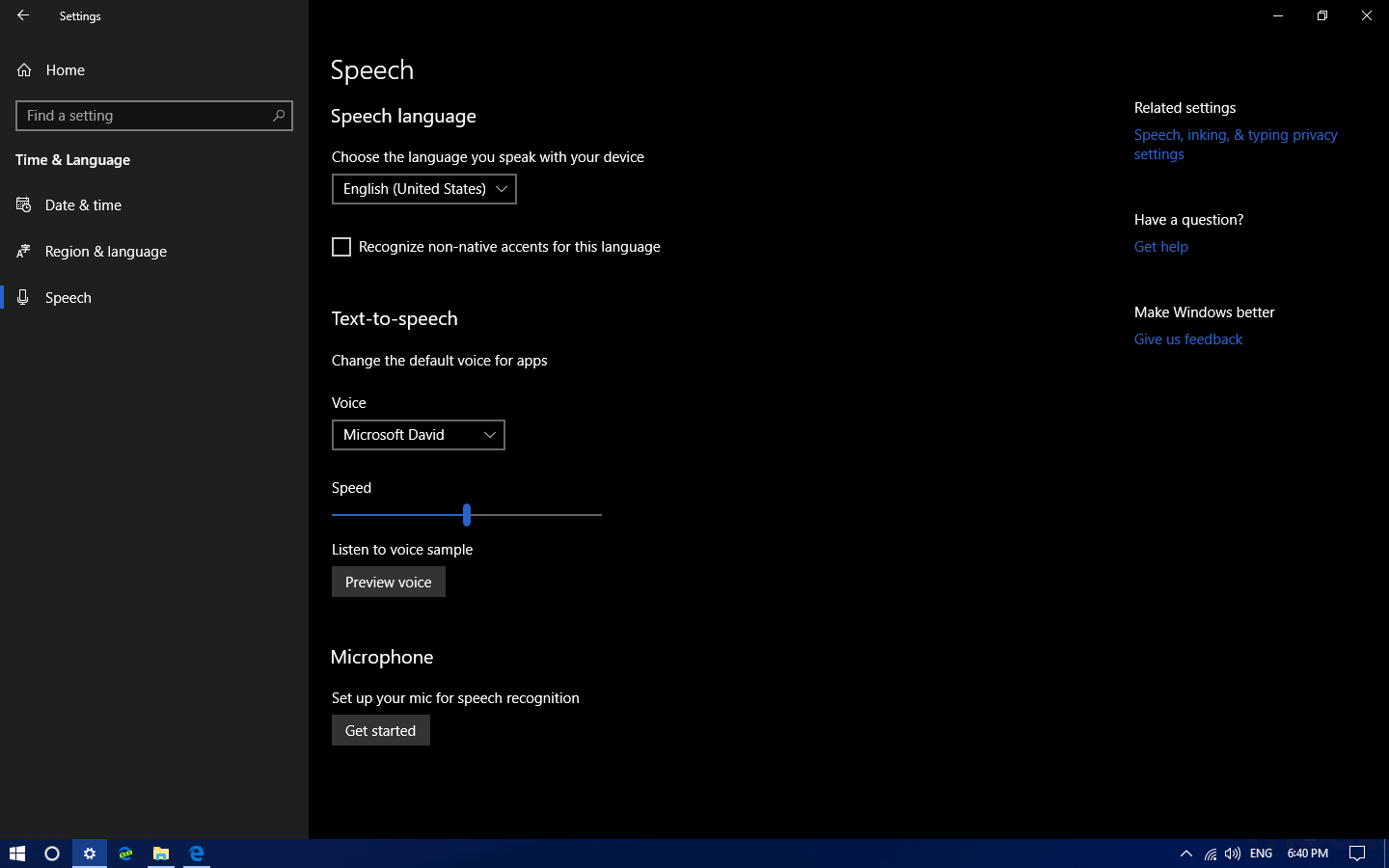This screenshot has width=1389, height=868.
Task: Open Speech, inking, & typing privacy settings
Action: [x=1236, y=145]
